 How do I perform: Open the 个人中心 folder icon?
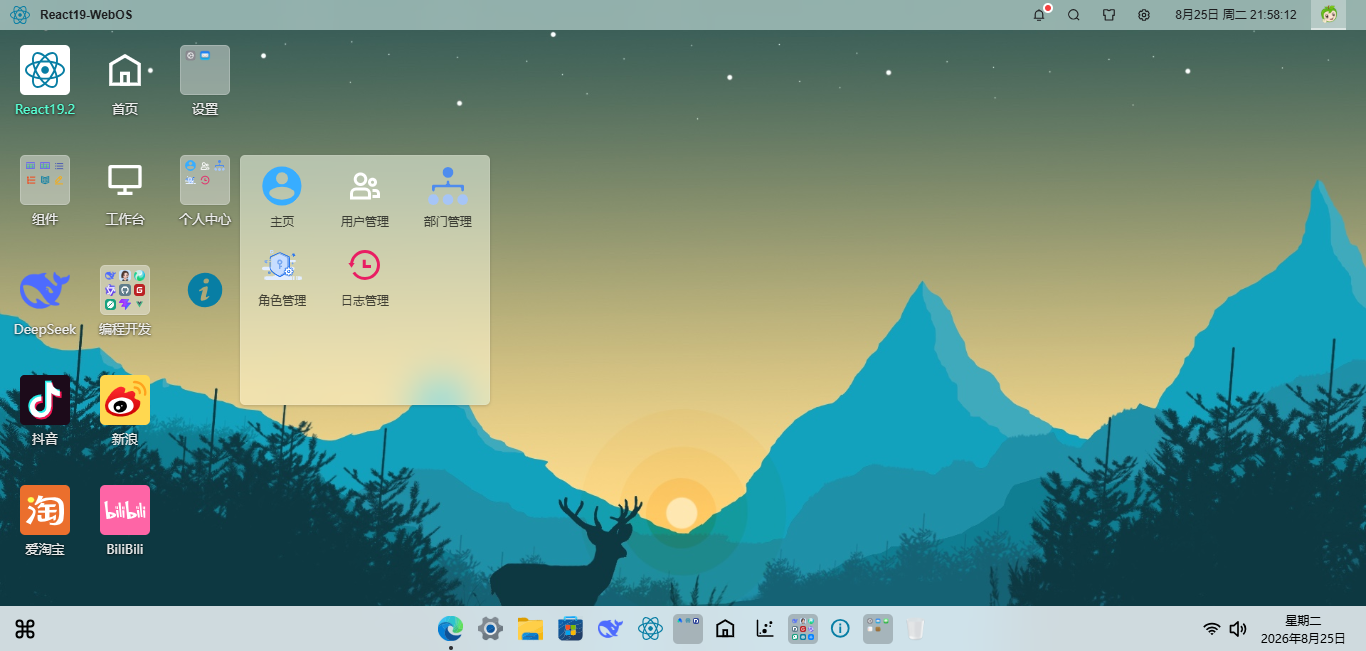pyautogui.click(x=205, y=180)
